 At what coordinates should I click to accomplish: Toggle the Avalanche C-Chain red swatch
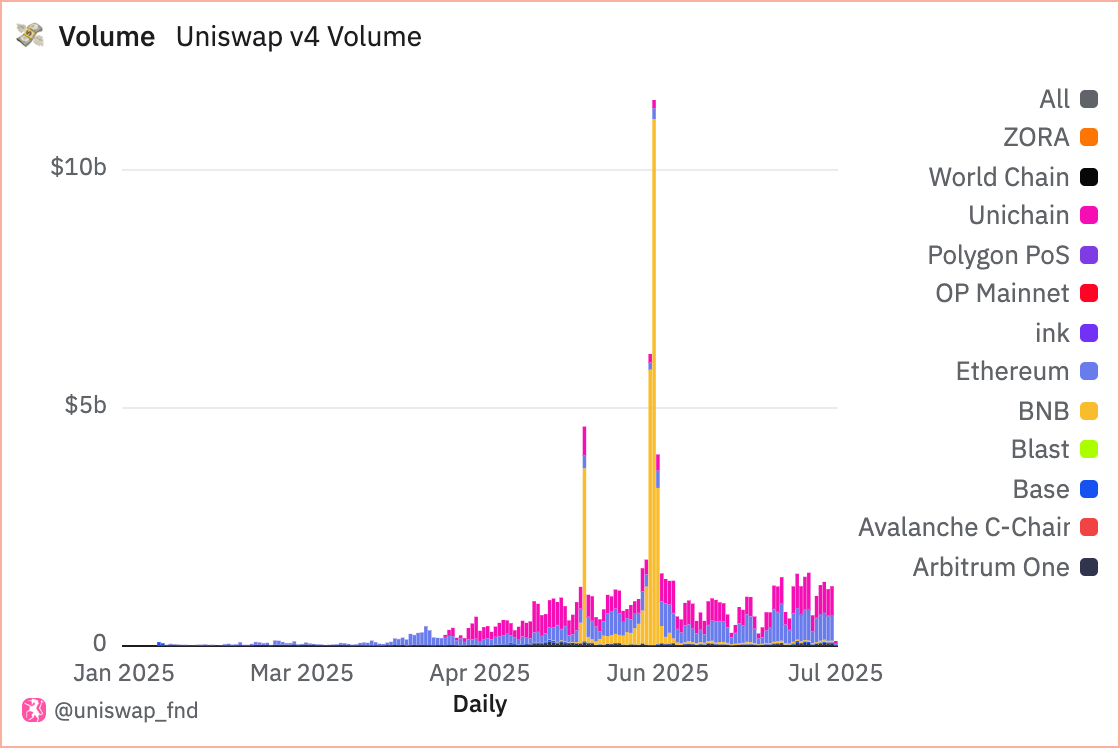pos(1089,527)
